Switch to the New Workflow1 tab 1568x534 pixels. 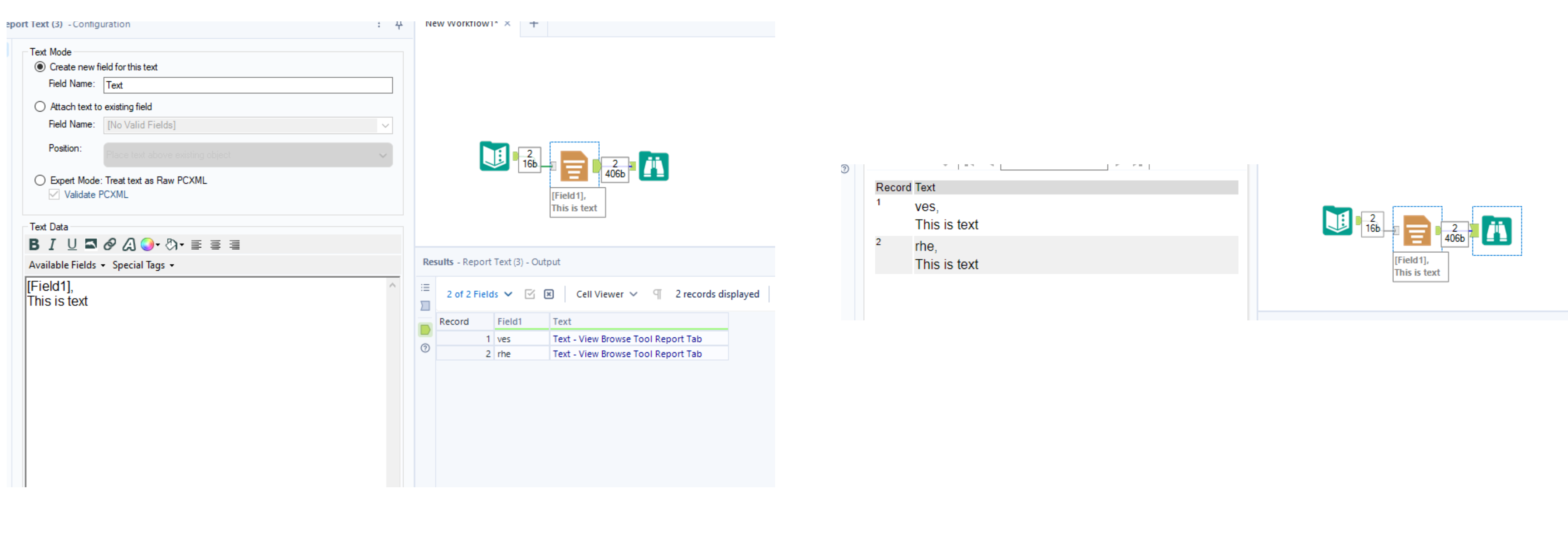tap(464, 24)
